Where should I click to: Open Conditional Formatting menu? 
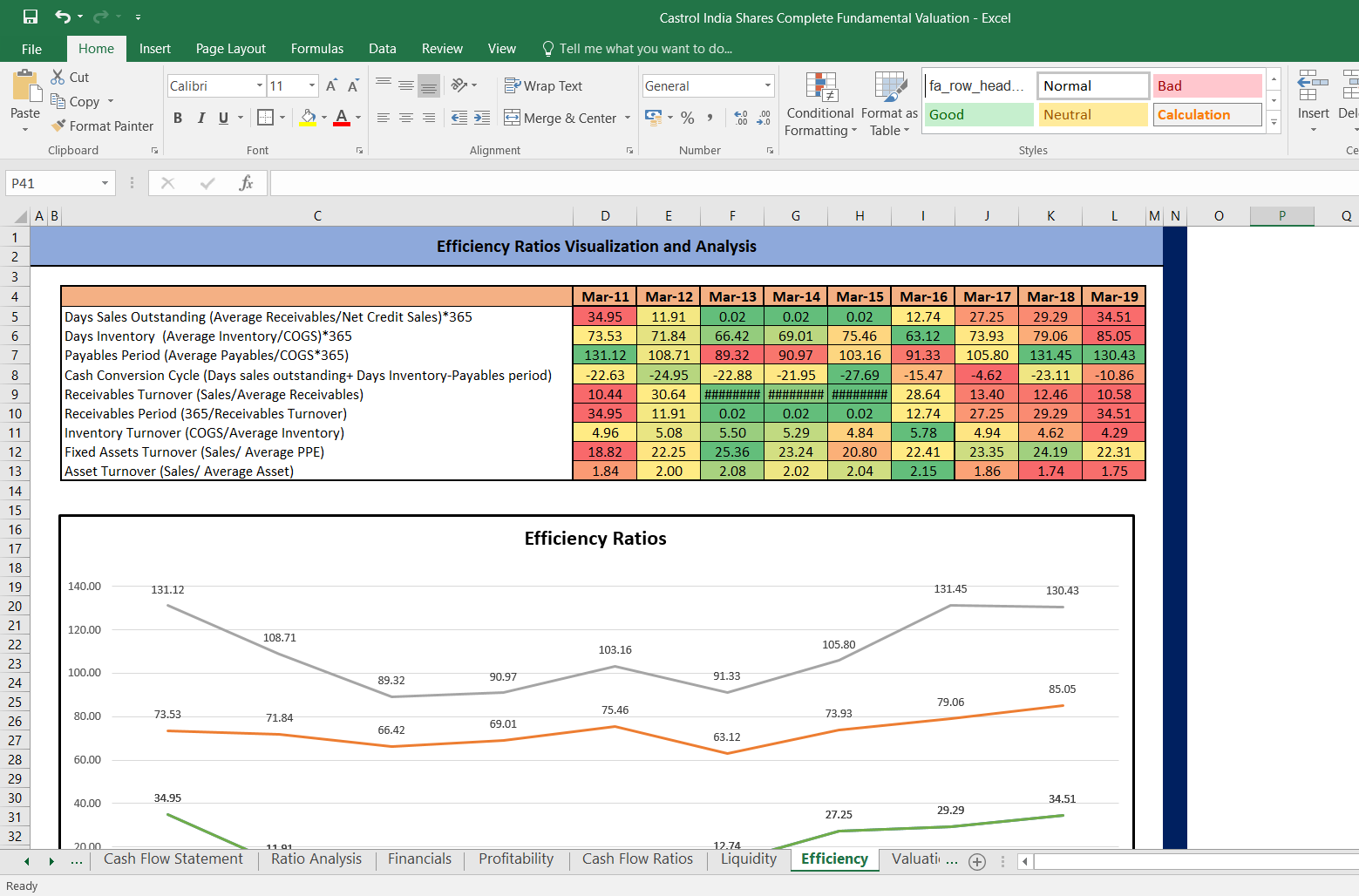pos(820,104)
